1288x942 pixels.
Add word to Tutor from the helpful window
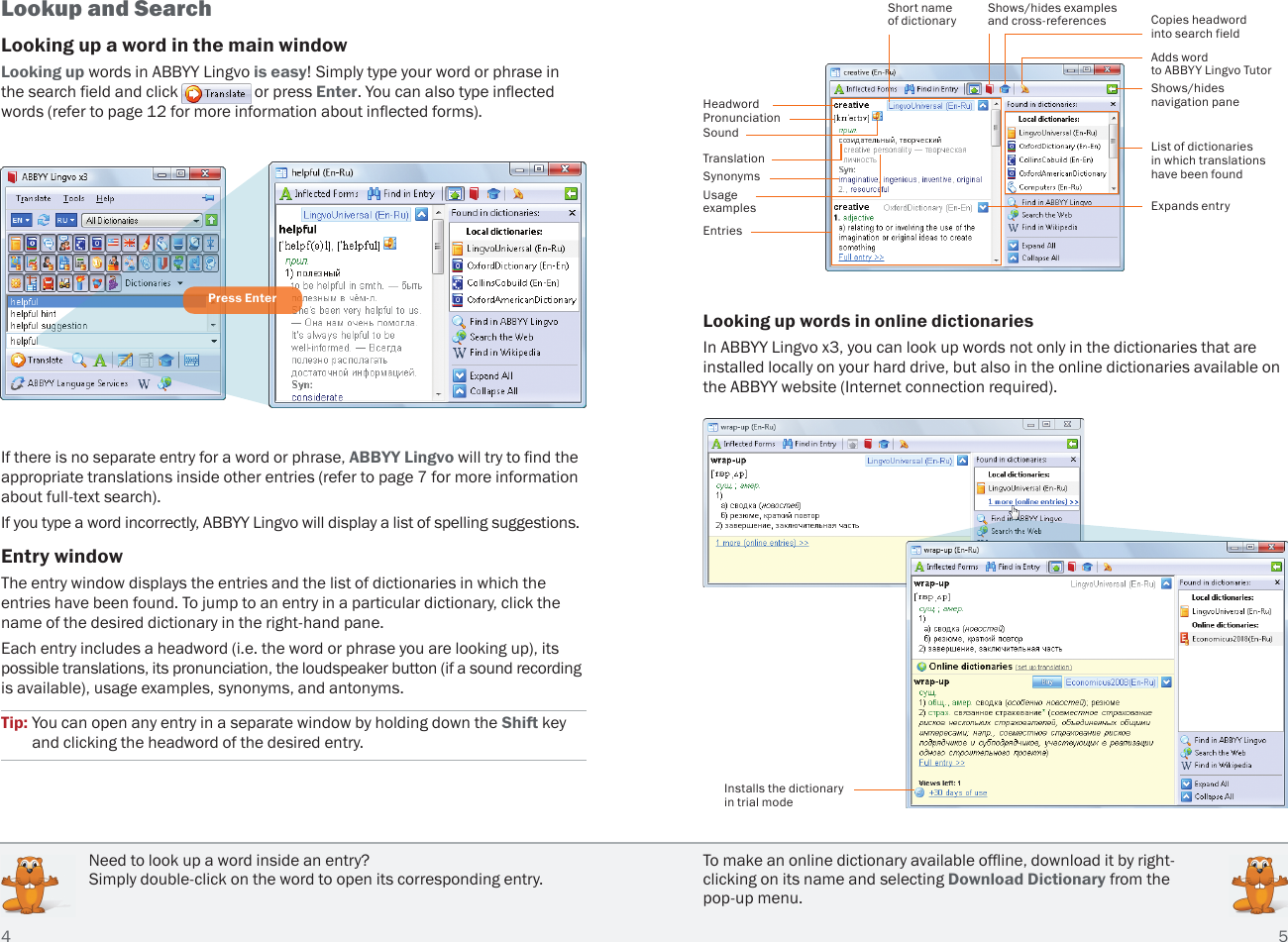pyautogui.click(x=492, y=194)
